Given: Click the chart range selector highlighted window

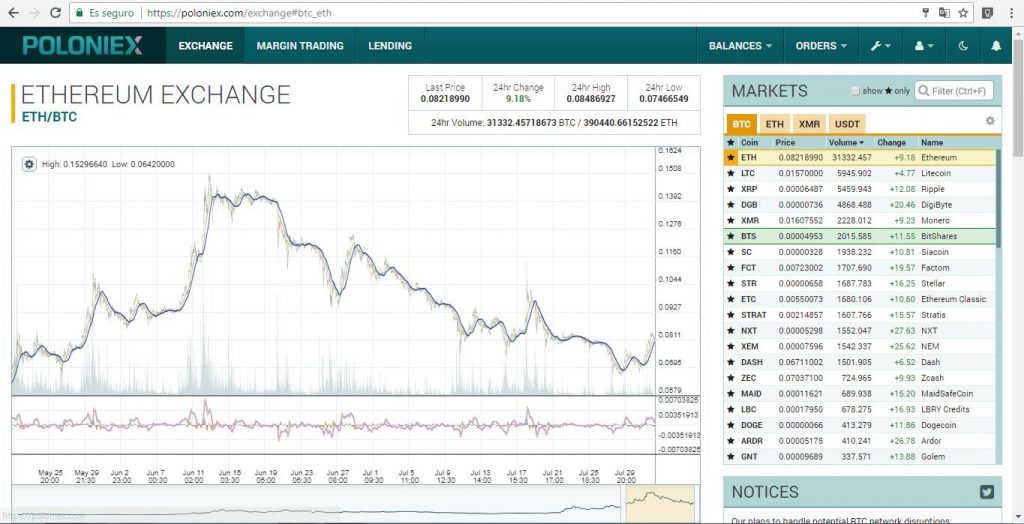Looking at the screenshot, I should (x=660, y=504).
